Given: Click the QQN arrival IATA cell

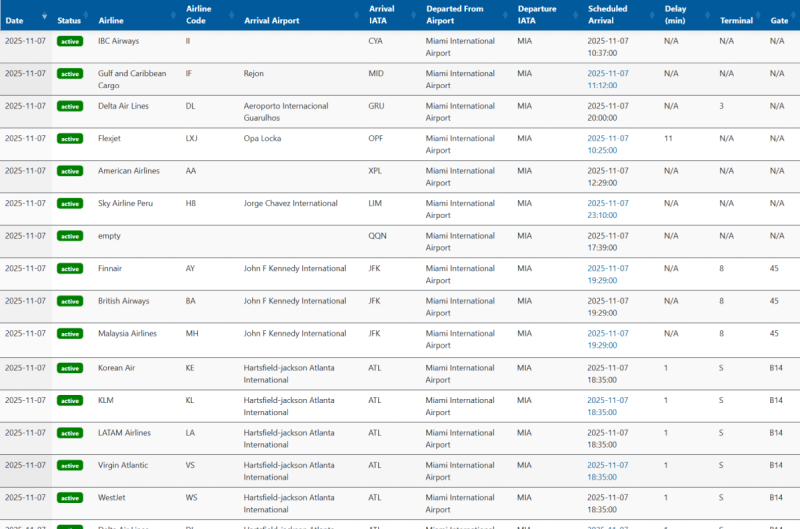Looking at the screenshot, I should [378, 236].
